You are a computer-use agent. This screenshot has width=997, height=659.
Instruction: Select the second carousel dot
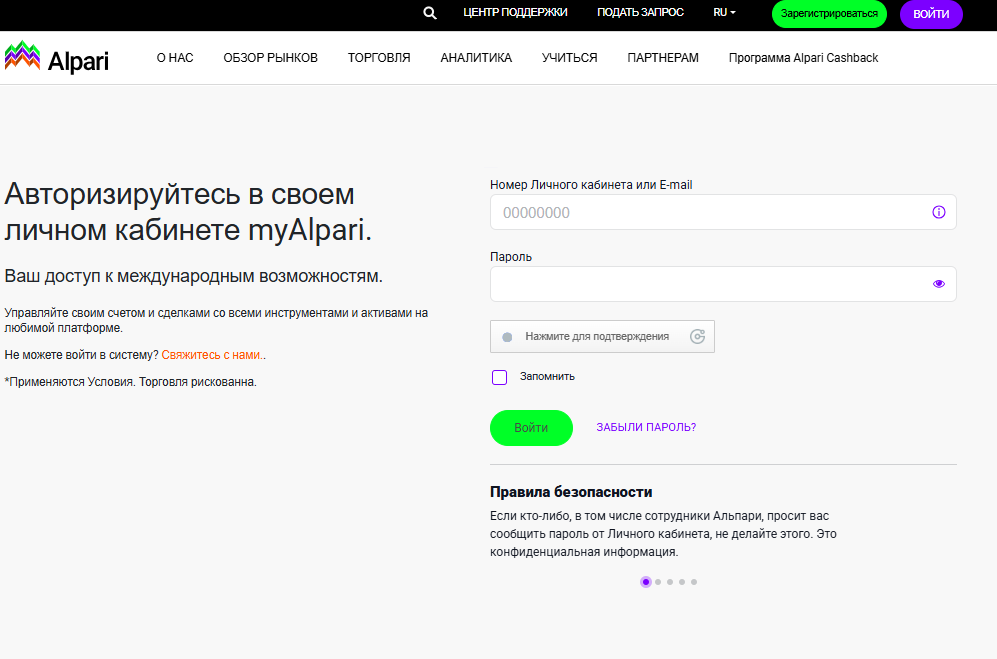pyautogui.click(x=658, y=582)
